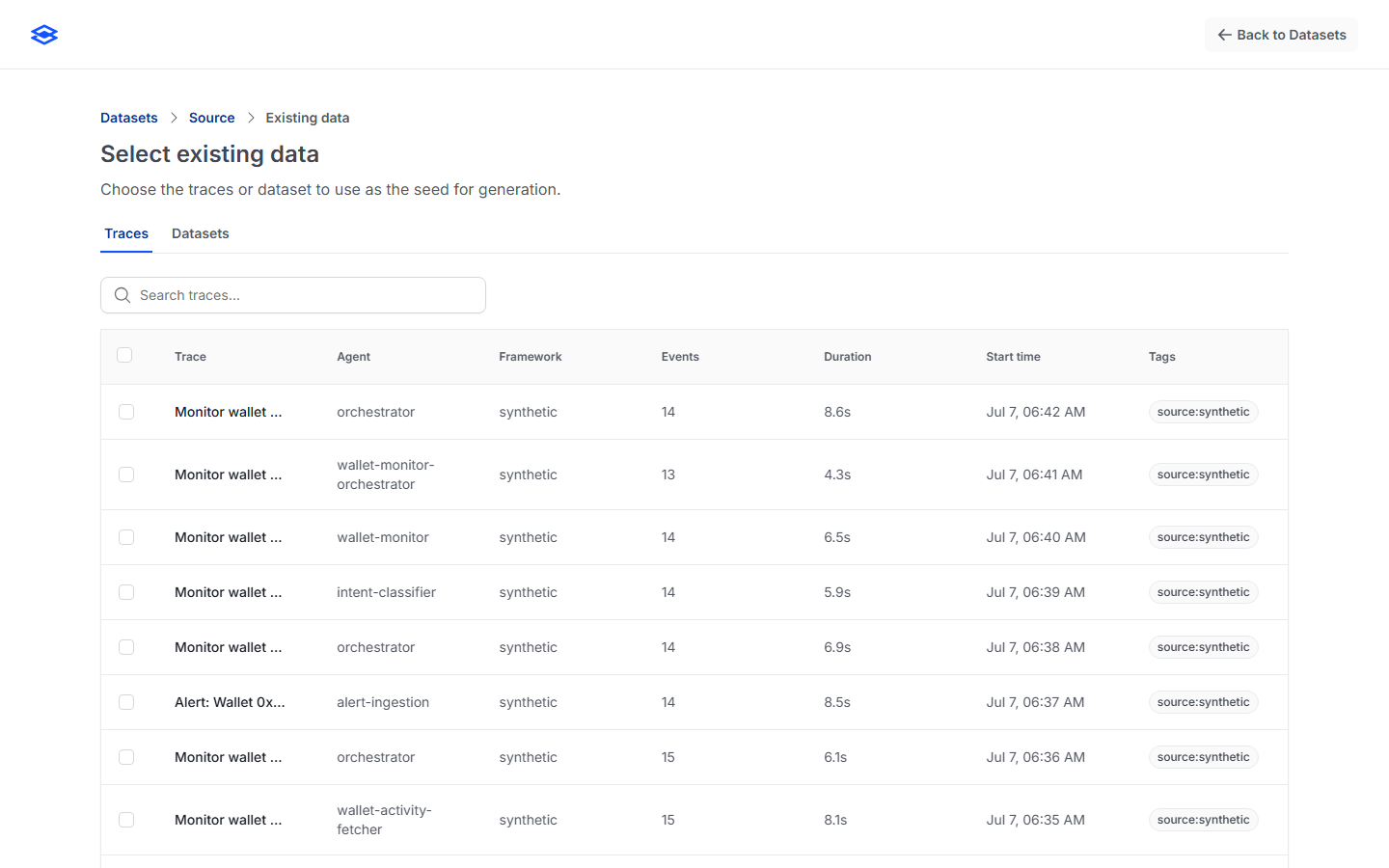Click the magnifier icon in search box
This screenshot has height=868, width=1389.
click(x=123, y=295)
